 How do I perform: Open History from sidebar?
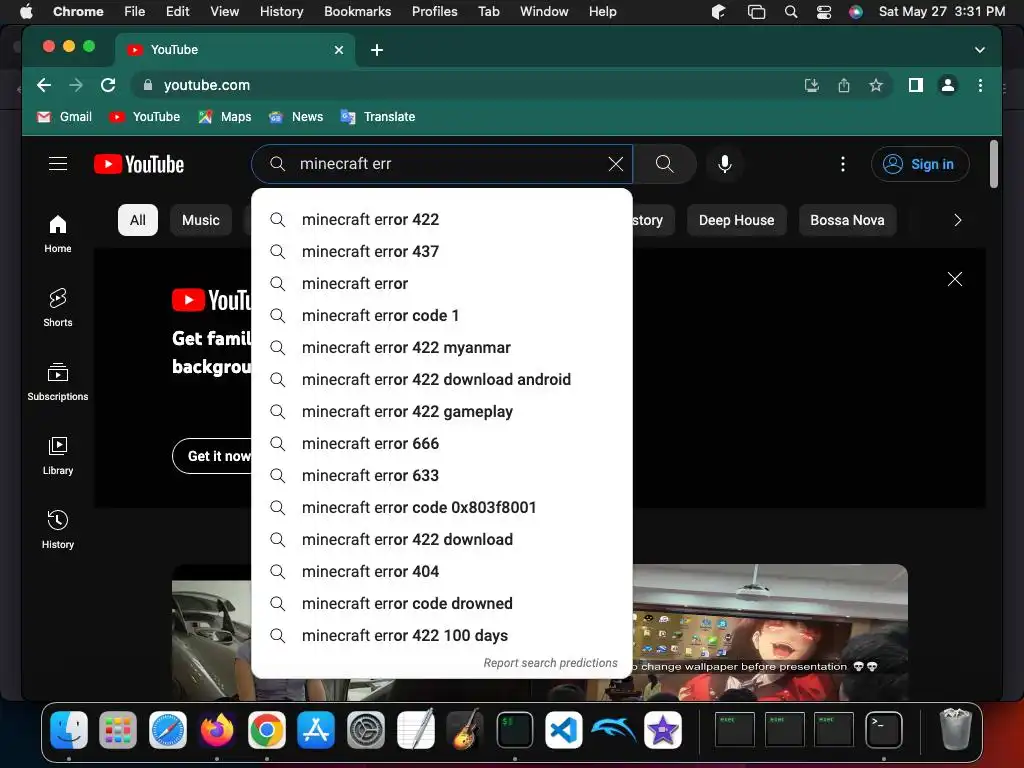click(57, 530)
